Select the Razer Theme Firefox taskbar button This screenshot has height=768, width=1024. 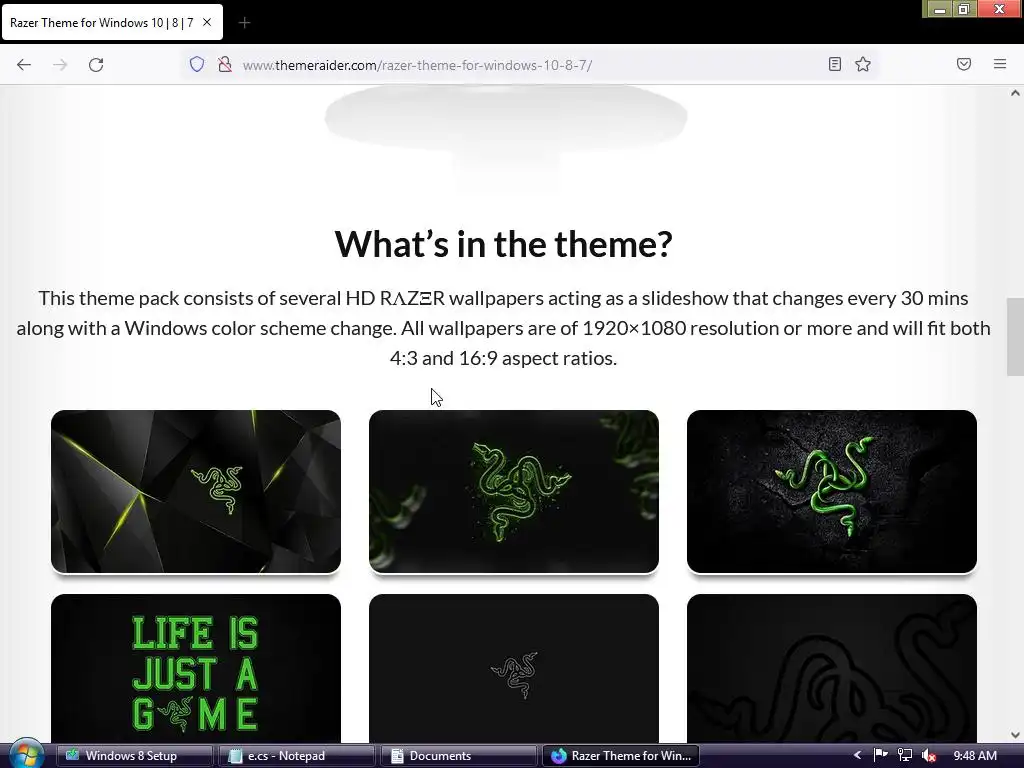click(x=621, y=756)
